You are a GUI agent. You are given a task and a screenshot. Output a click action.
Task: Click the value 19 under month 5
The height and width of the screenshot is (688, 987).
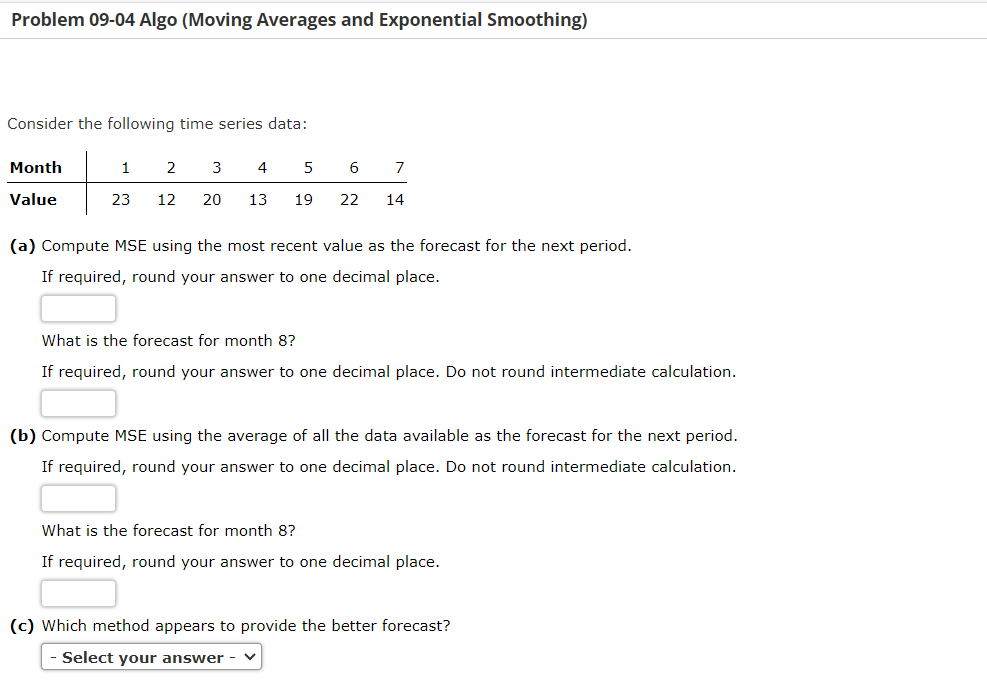click(x=302, y=199)
